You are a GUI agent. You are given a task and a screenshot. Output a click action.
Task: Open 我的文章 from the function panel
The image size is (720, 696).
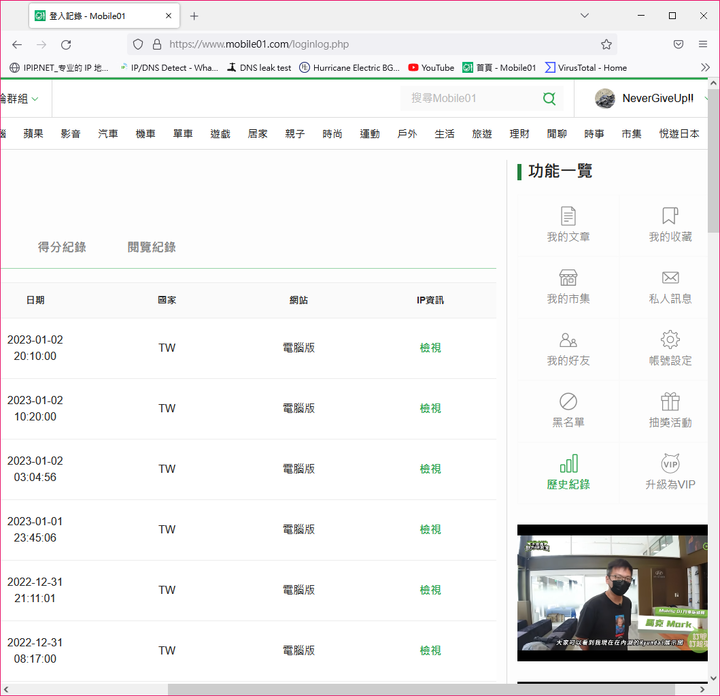[x=568, y=225]
